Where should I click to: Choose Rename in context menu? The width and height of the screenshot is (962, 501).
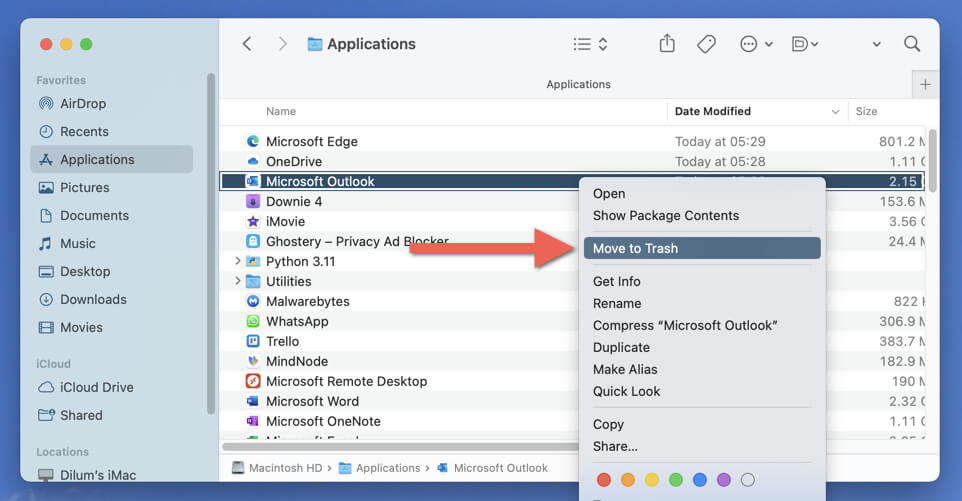tap(702, 304)
